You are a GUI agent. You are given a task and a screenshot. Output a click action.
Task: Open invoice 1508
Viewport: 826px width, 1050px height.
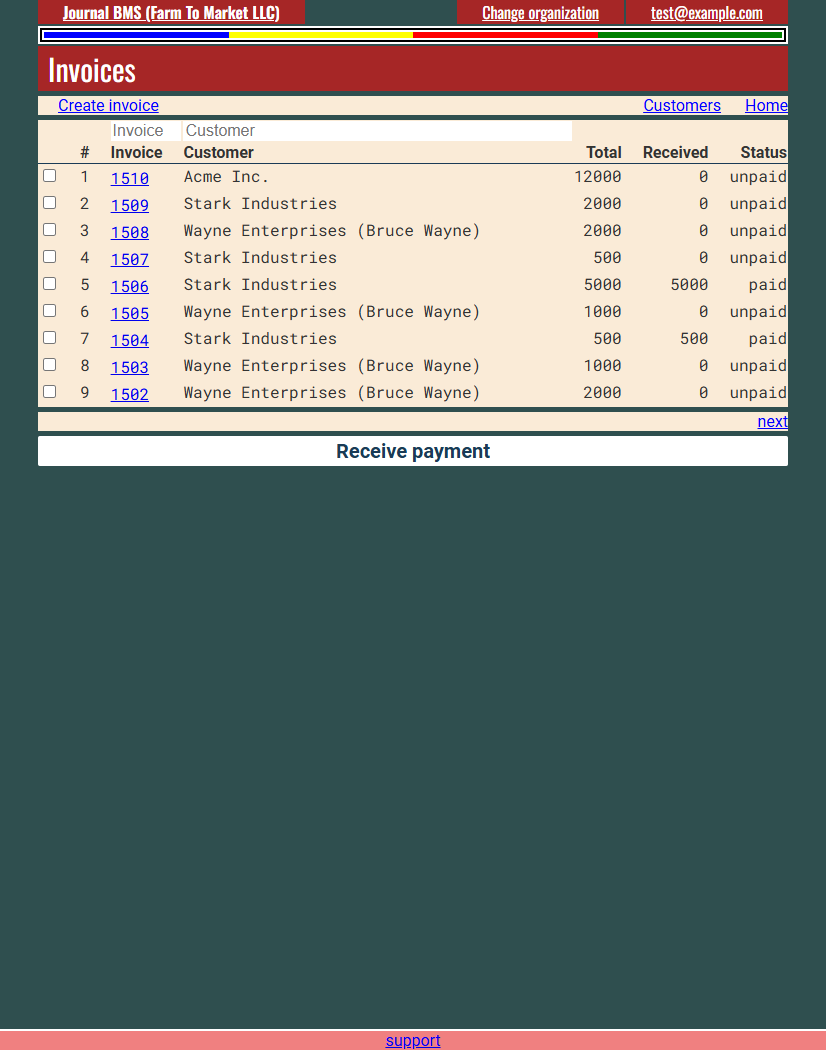(x=129, y=232)
